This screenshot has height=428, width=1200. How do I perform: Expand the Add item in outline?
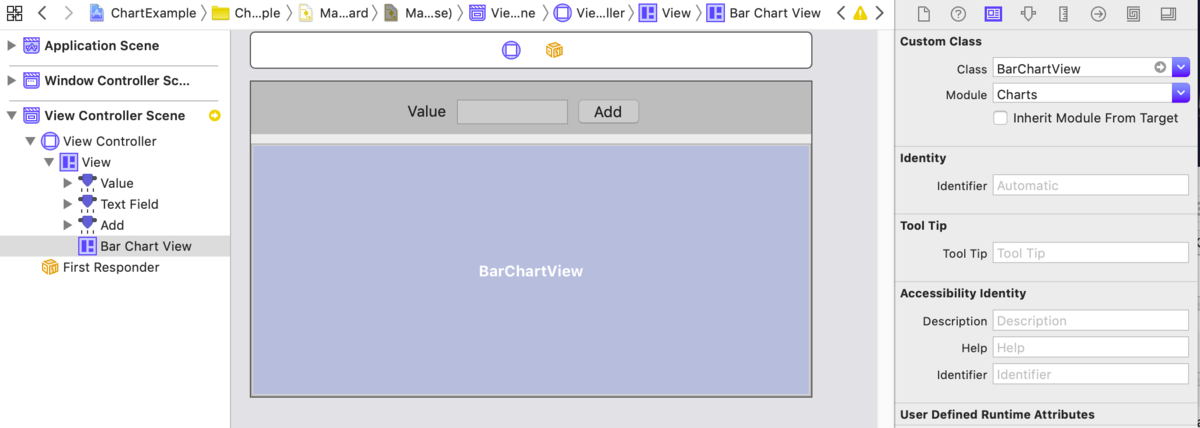tap(67, 225)
